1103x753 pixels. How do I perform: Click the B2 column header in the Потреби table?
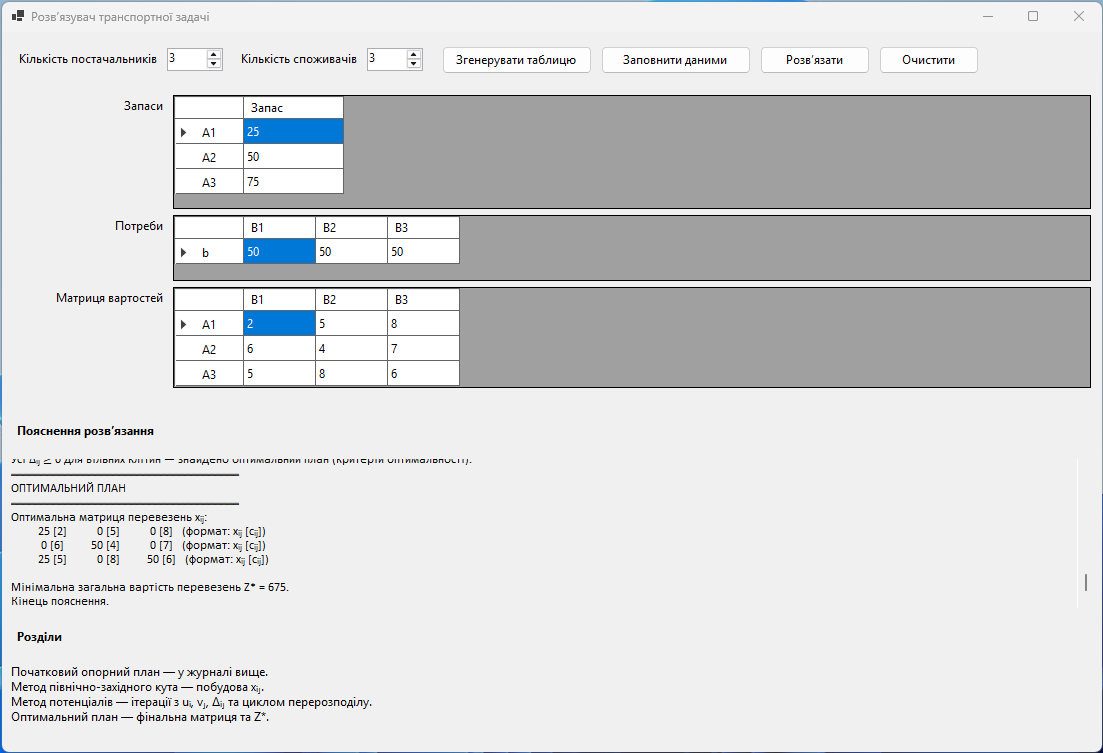click(351, 228)
